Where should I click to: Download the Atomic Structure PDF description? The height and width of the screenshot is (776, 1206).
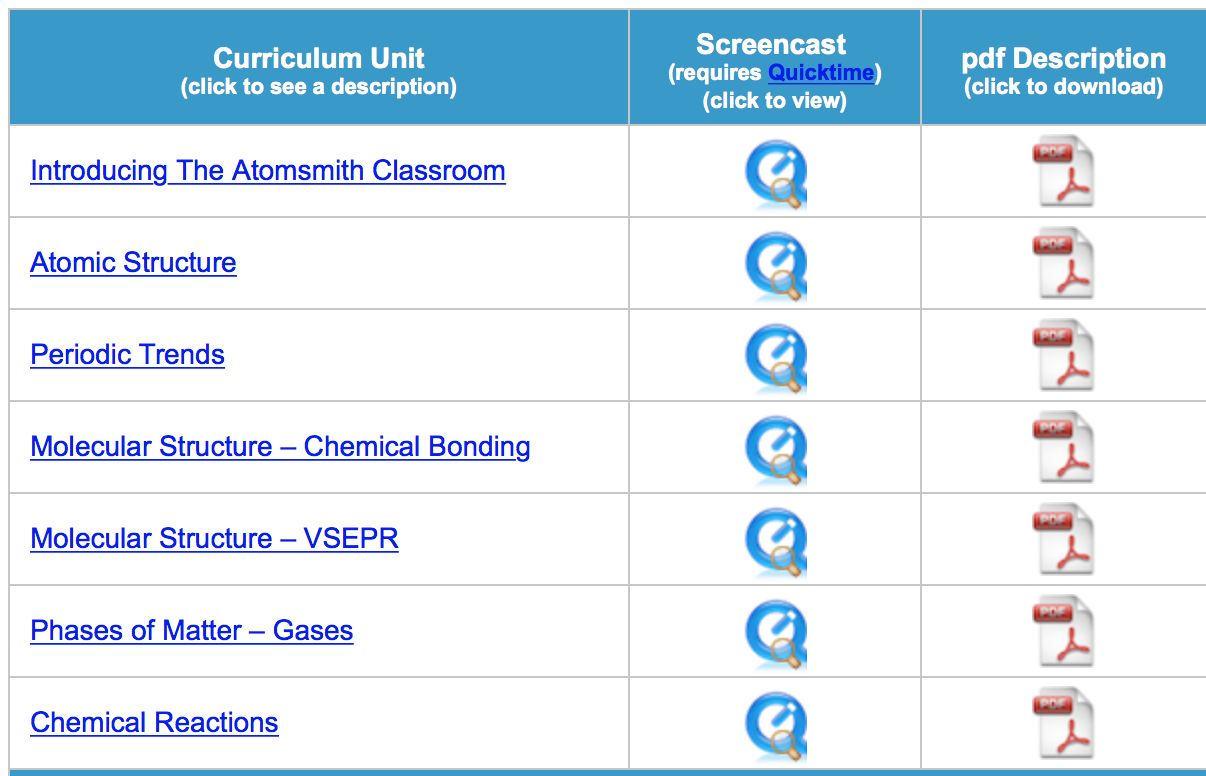(x=1063, y=266)
